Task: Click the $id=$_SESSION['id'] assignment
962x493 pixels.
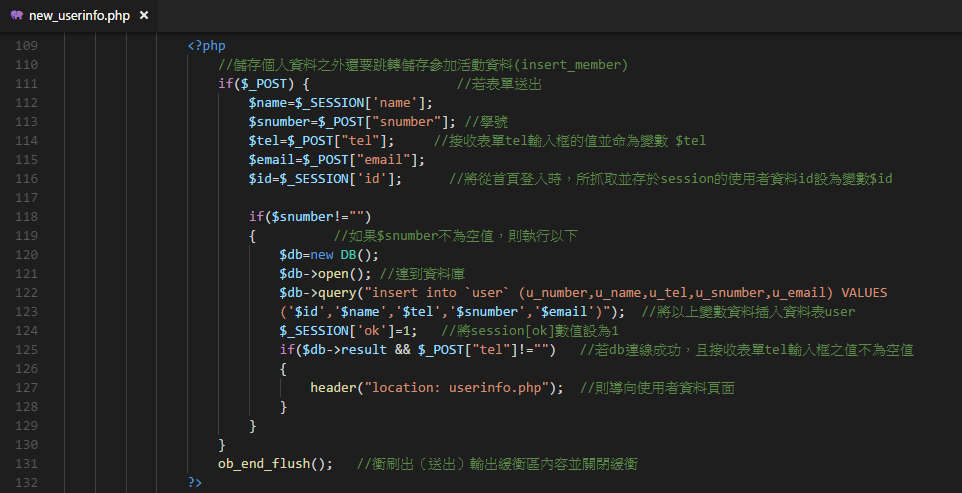Action: [325, 178]
